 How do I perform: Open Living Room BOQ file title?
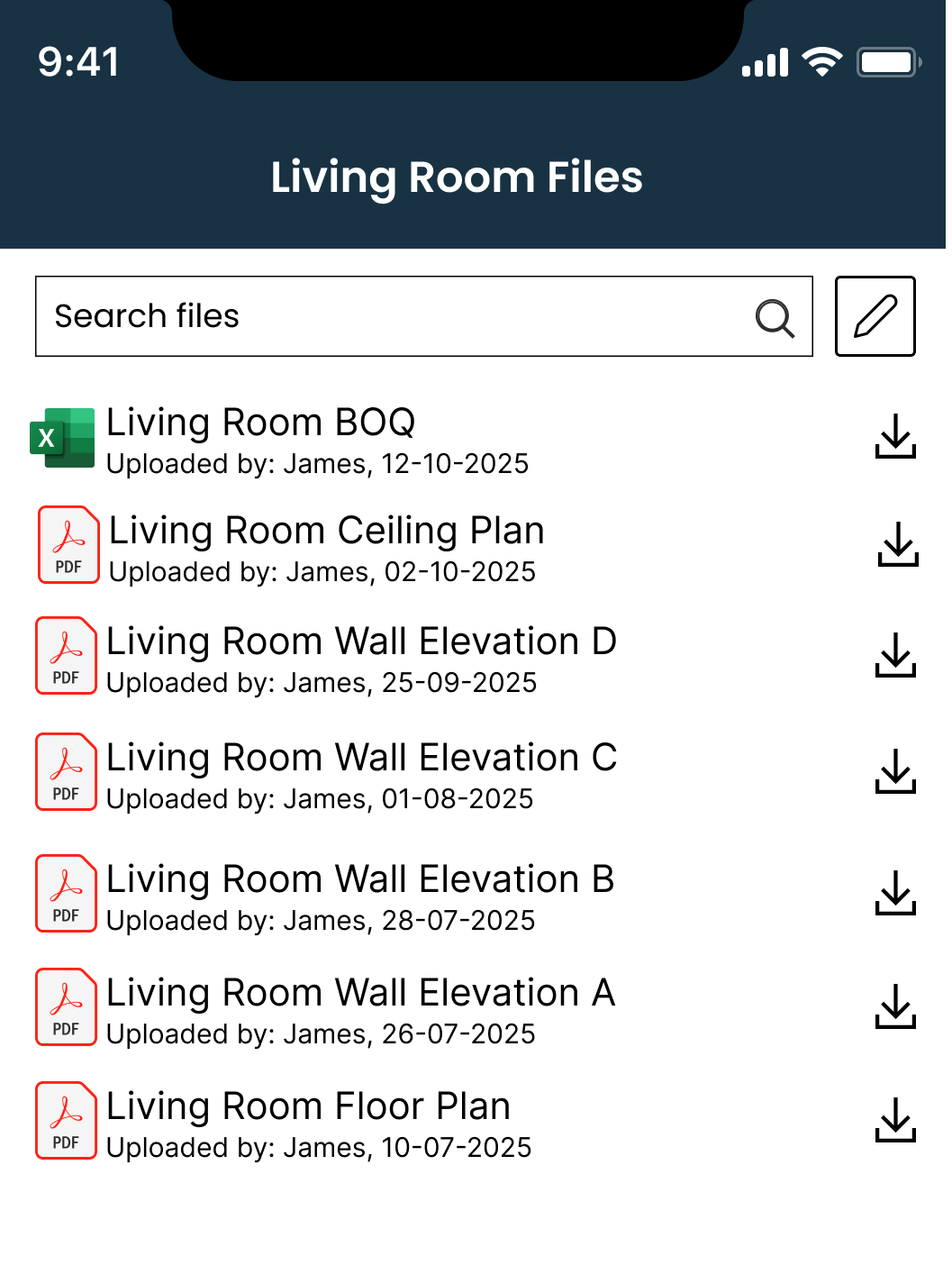pos(261,423)
